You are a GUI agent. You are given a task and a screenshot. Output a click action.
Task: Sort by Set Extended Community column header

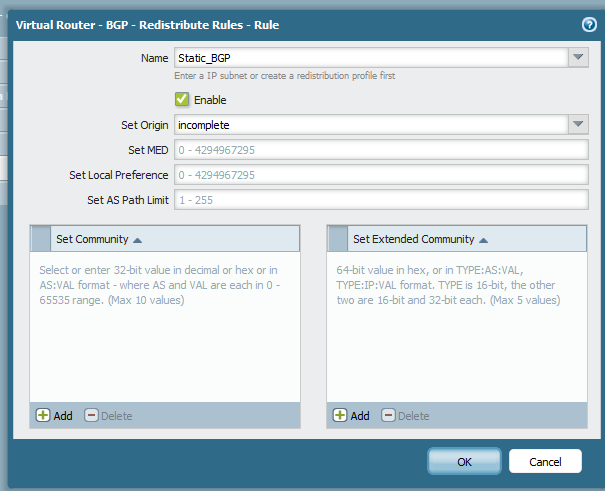click(x=467, y=239)
